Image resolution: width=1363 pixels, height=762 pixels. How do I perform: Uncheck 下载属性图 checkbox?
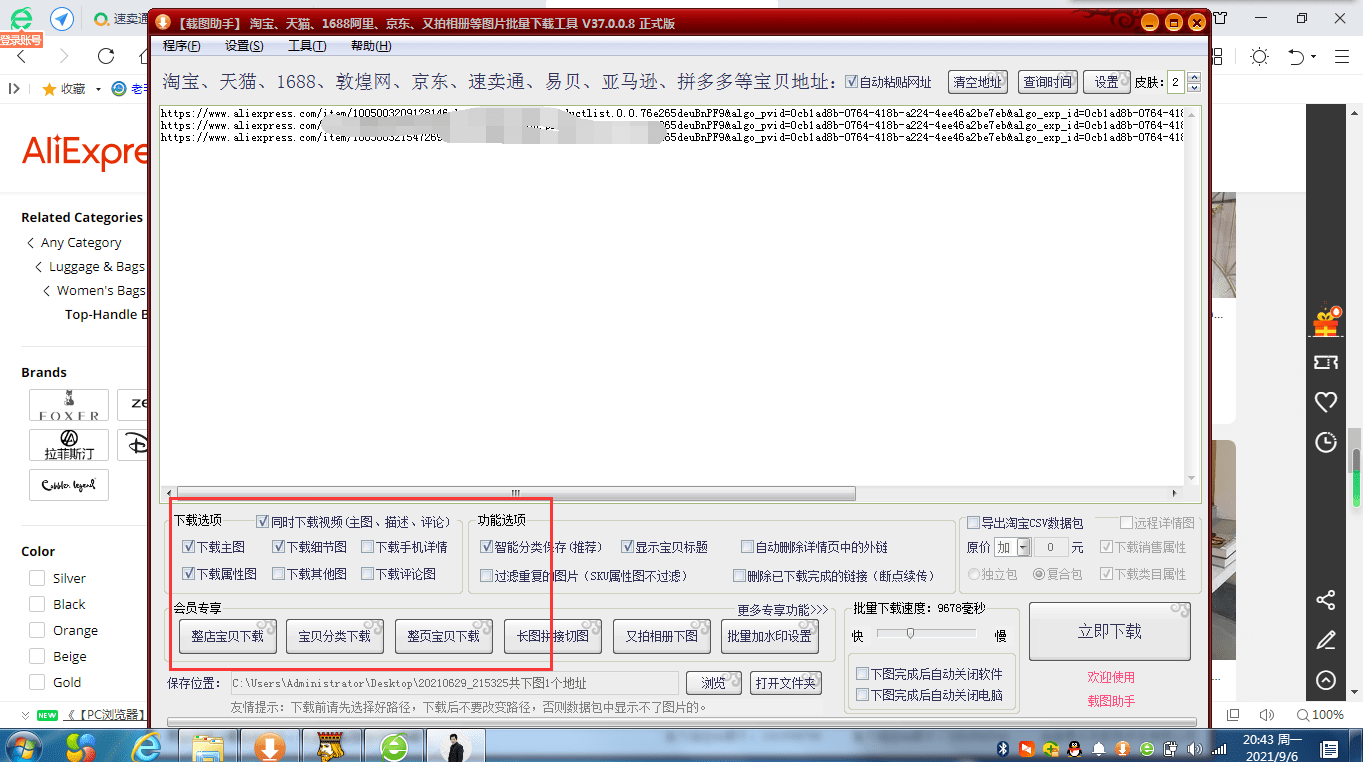[188, 574]
